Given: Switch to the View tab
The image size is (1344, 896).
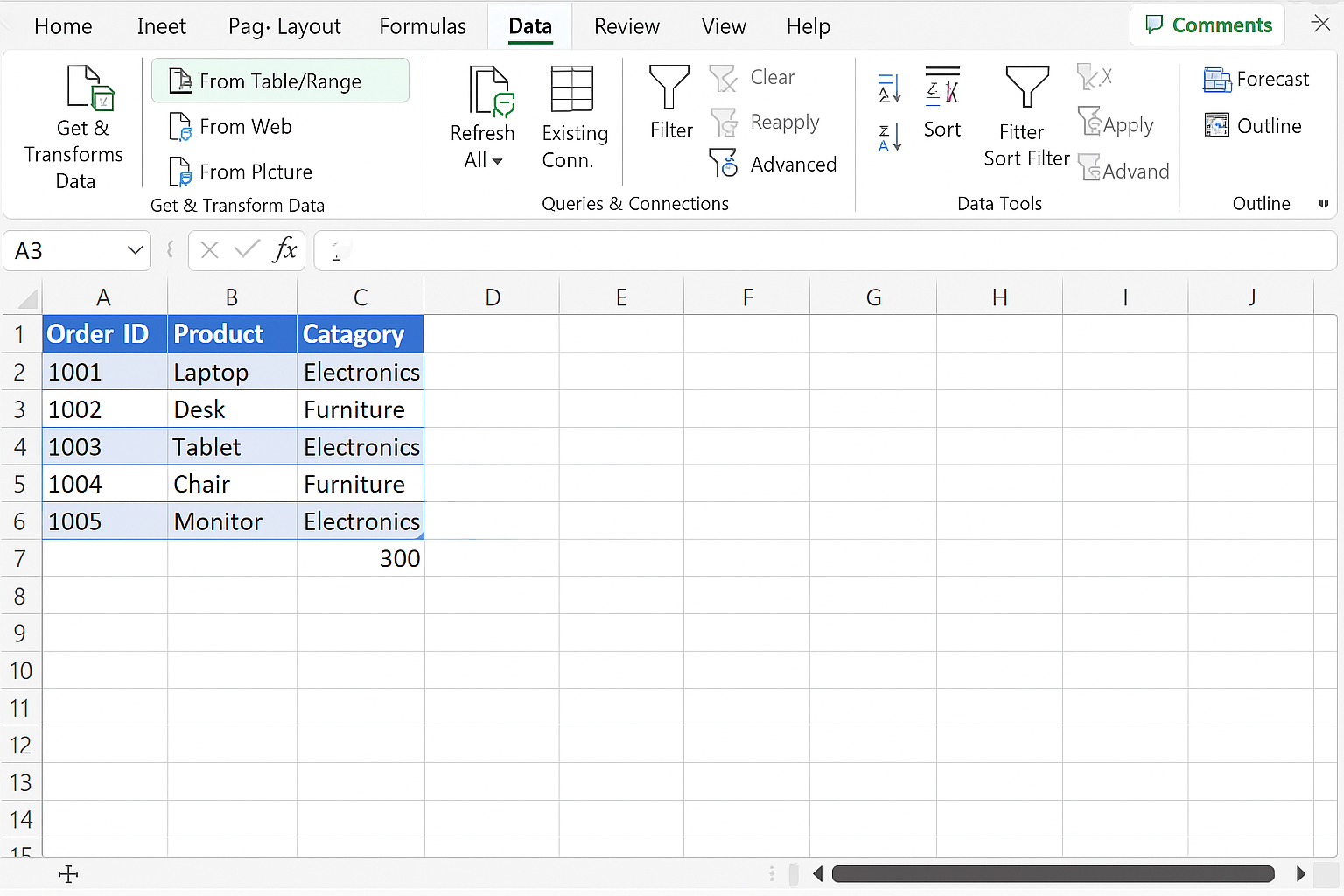Looking at the screenshot, I should point(724,26).
